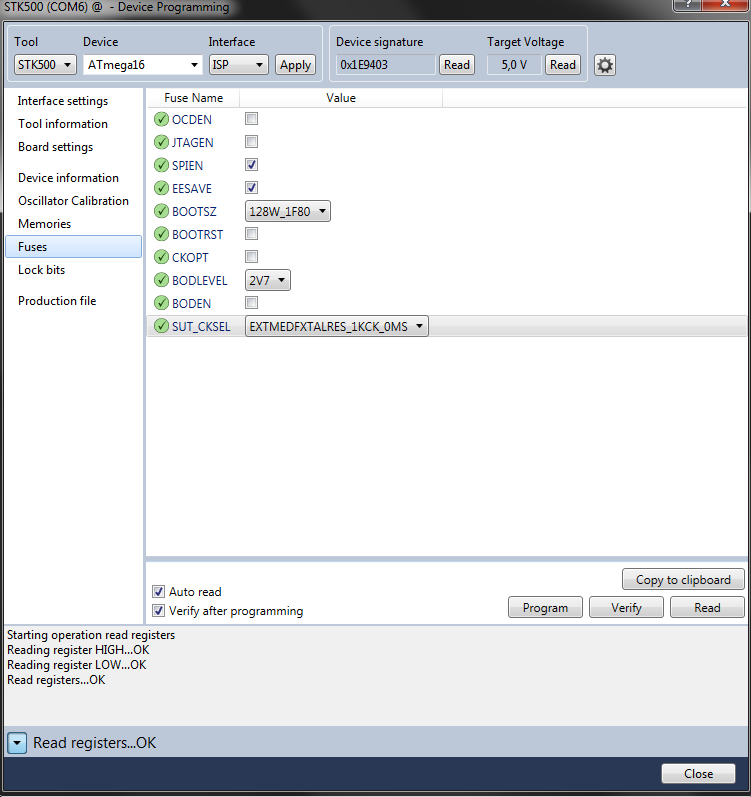Image resolution: width=751 pixels, height=797 pixels.
Task: Go to Lock bits page
Action: [42, 270]
